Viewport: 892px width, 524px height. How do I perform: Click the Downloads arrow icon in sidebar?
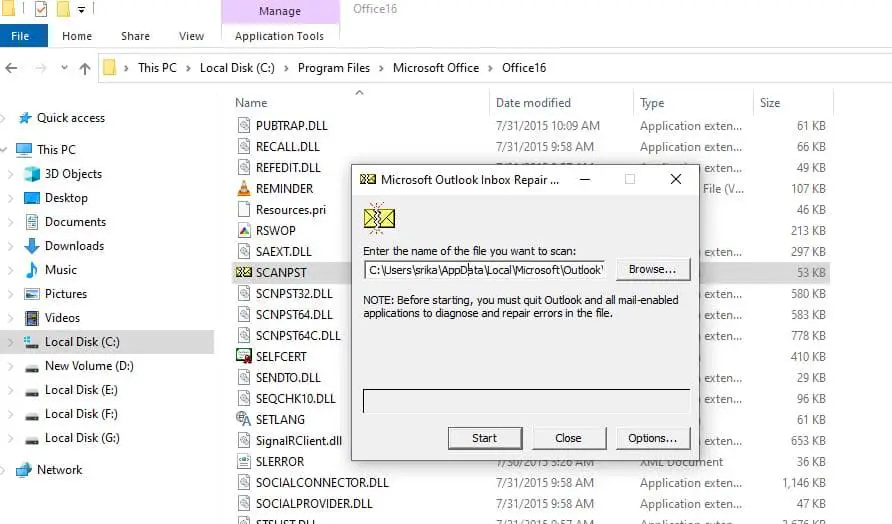click(x=31, y=246)
